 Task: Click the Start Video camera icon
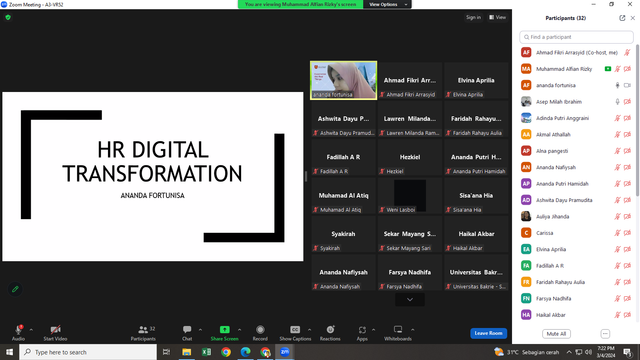pos(56,330)
